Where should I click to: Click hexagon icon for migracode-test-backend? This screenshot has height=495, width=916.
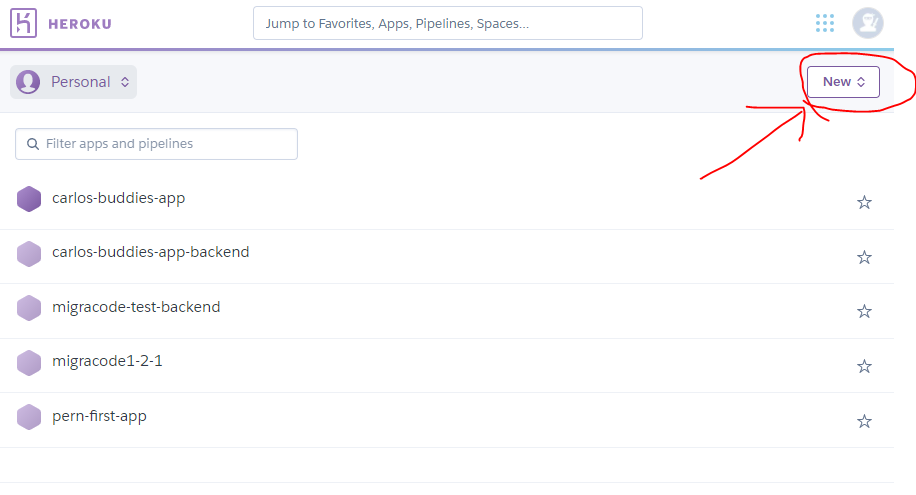point(29,308)
